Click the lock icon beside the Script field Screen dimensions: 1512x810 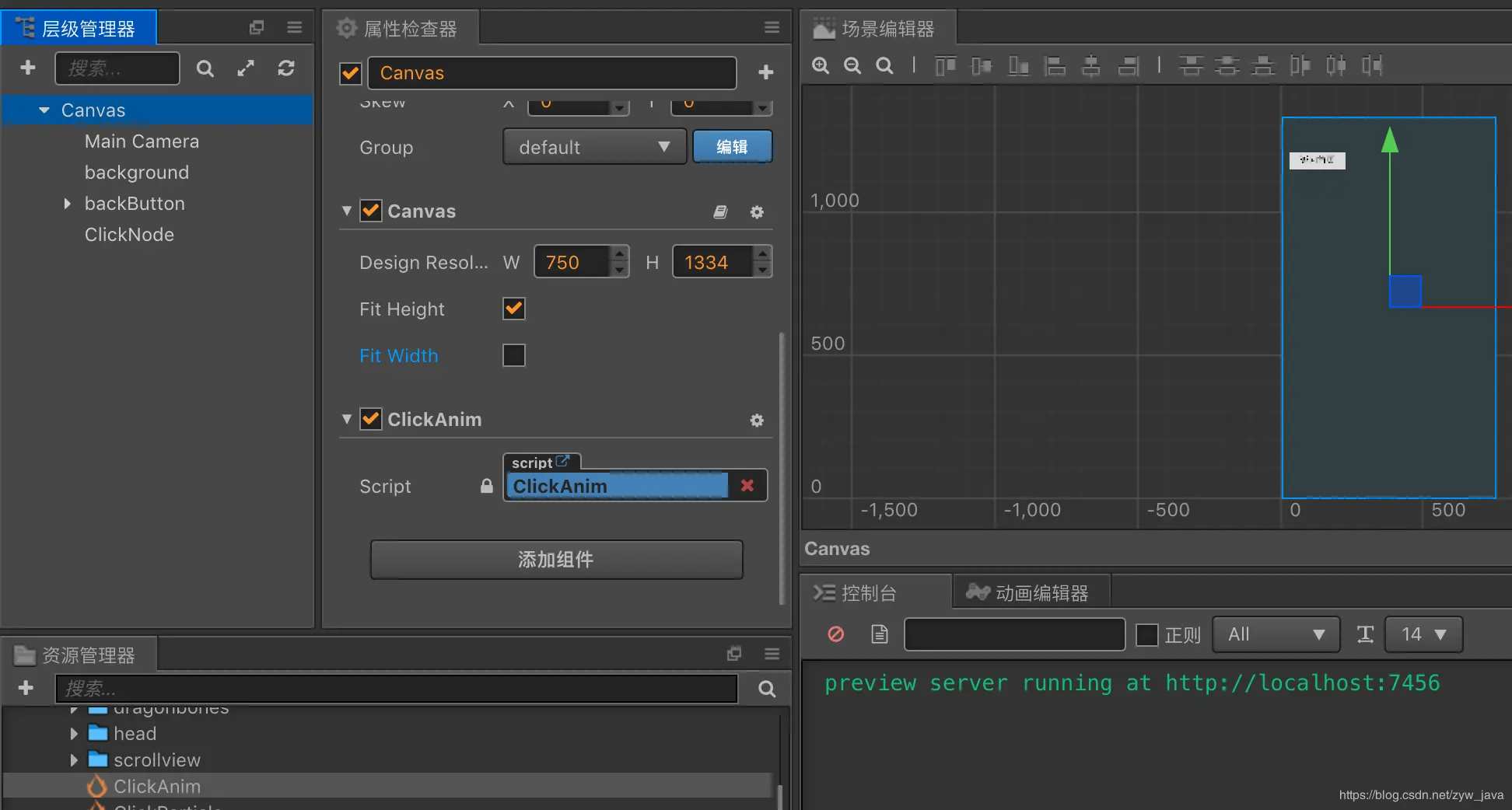(487, 486)
